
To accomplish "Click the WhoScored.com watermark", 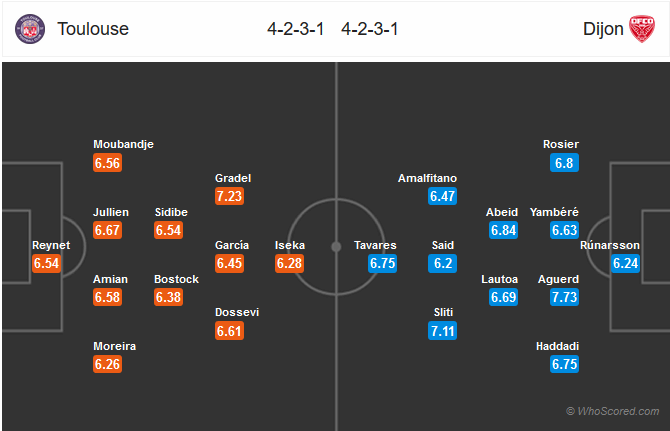I will (x=613, y=411).
